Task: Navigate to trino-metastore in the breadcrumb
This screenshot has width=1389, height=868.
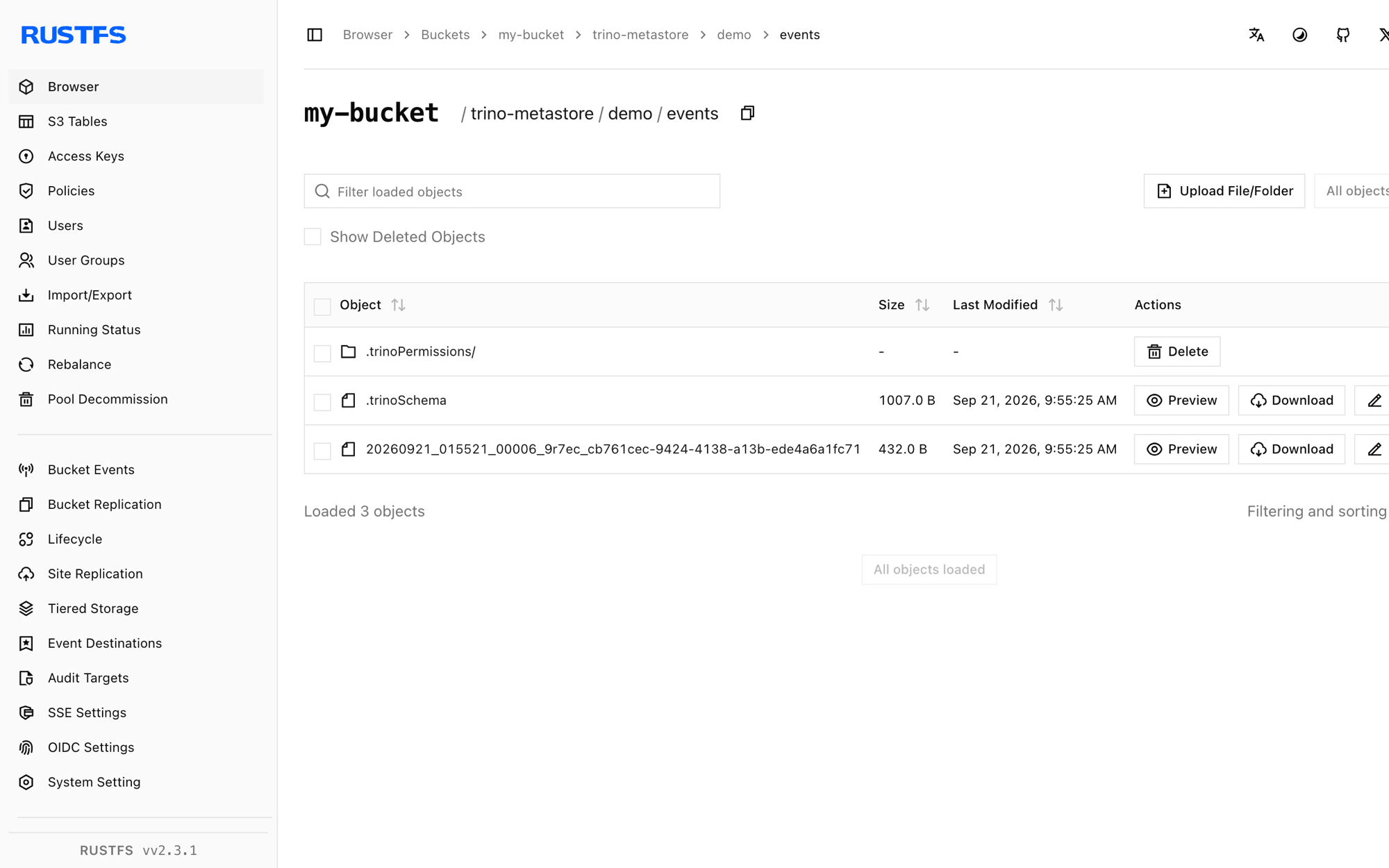Action: [x=640, y=35]
